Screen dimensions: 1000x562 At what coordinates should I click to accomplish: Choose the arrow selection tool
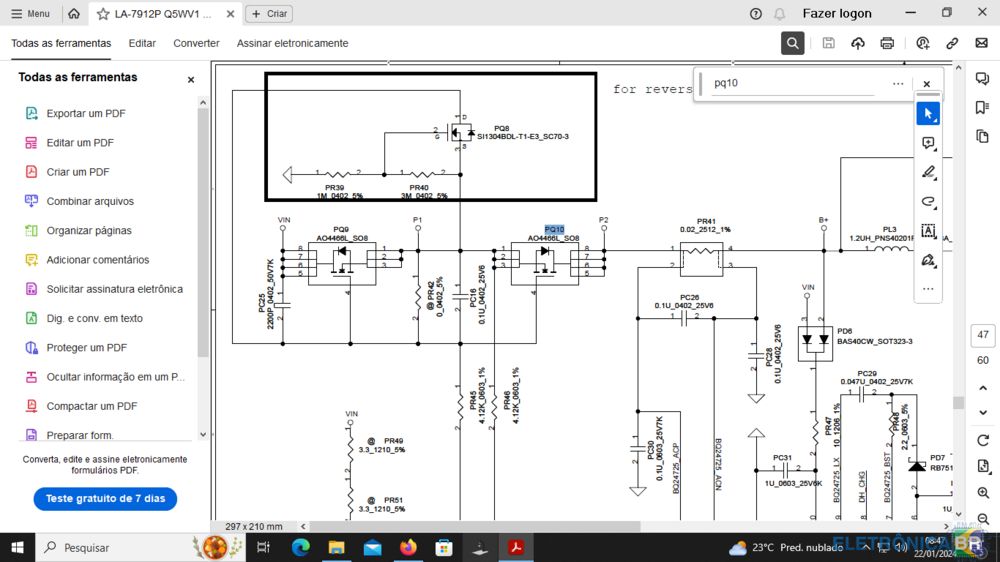click(928, 114)
